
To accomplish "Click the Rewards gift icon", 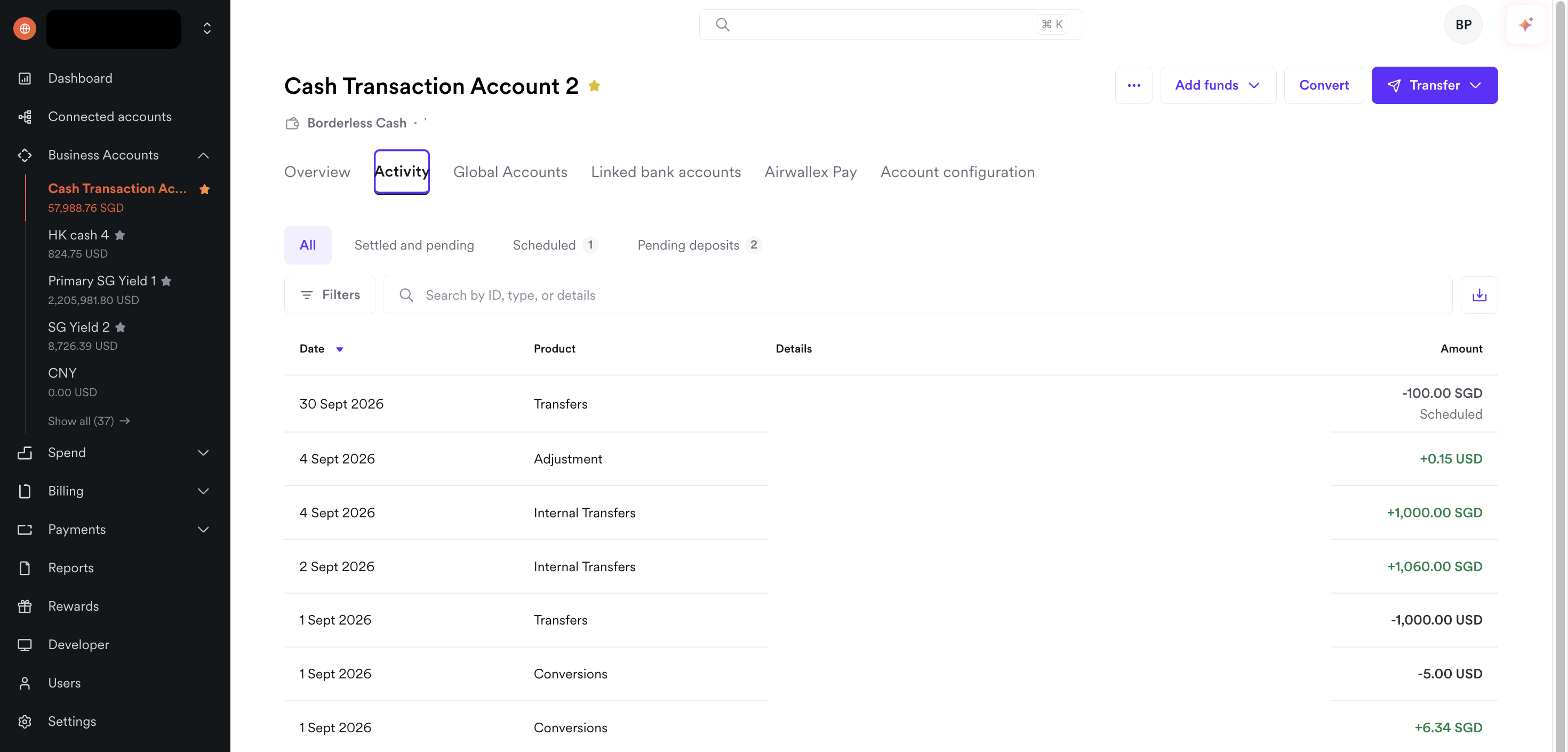I will 25,606.
